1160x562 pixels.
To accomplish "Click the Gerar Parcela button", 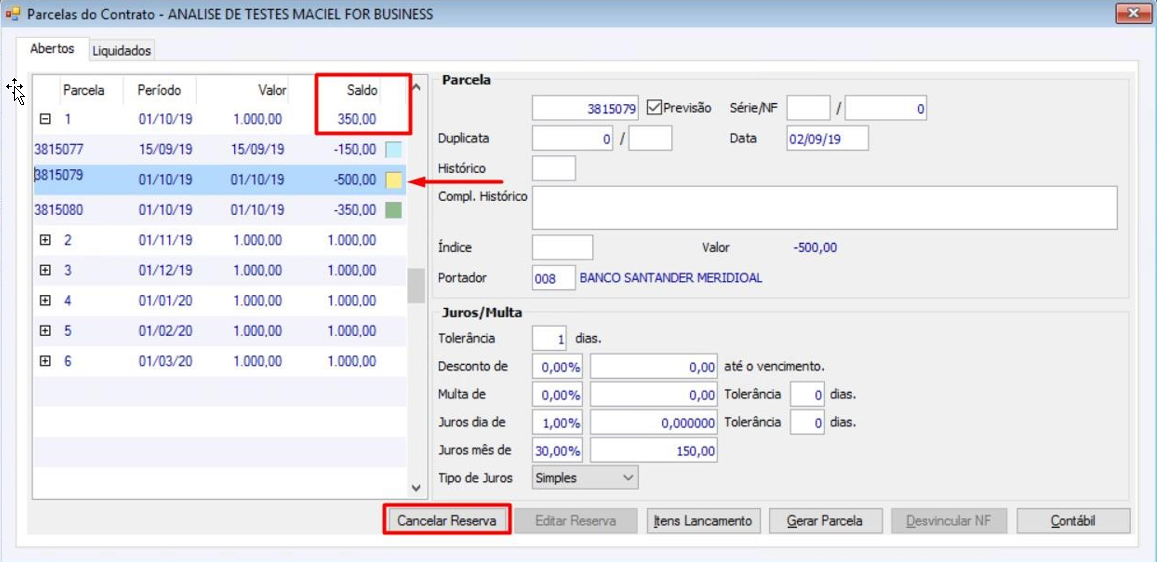I will pyautogui.click(x=826, y=521).
